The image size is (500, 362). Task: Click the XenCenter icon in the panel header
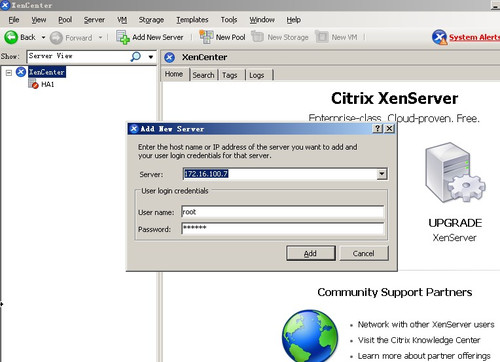170,58
